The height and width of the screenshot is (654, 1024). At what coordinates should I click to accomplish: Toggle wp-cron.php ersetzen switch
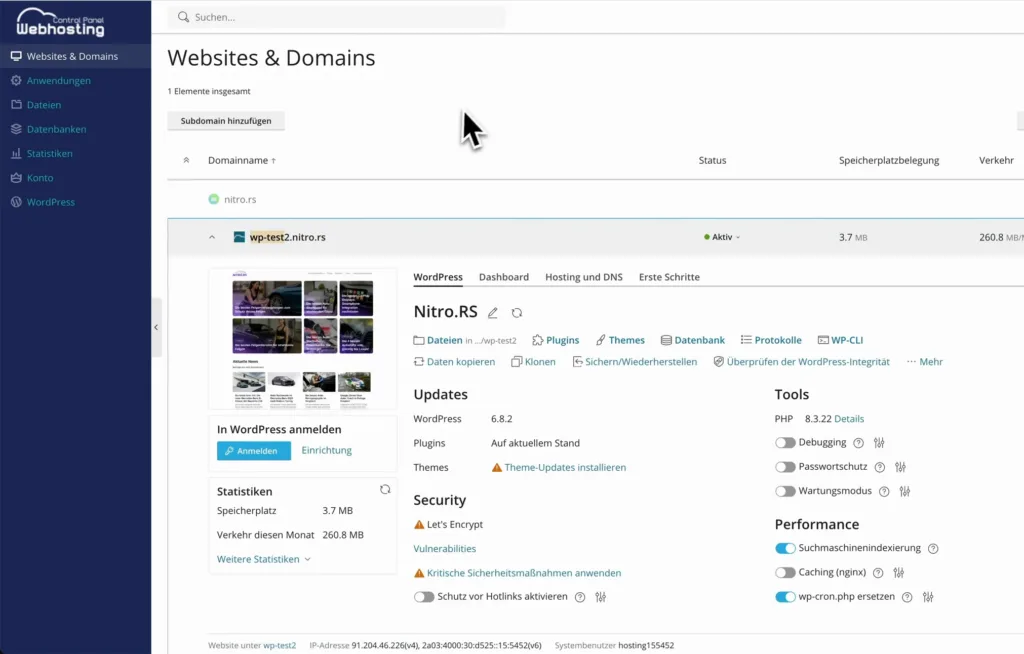(x=785, y=597)
